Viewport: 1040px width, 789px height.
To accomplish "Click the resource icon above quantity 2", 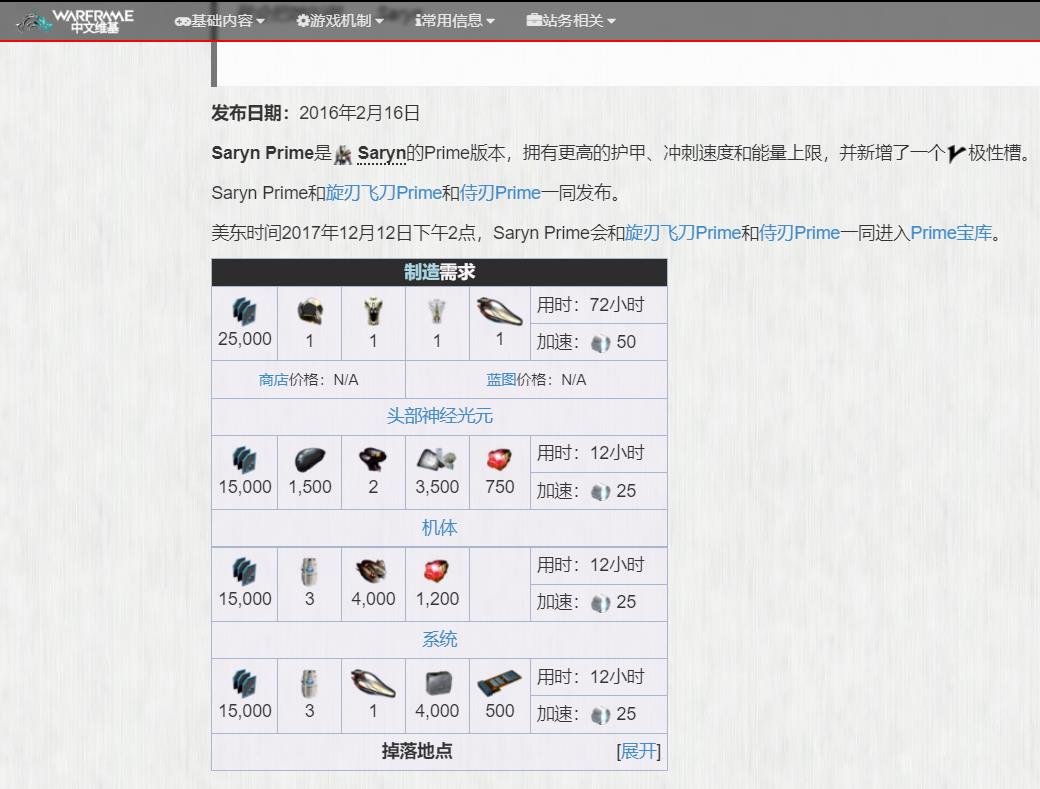I will pos(373,459).
